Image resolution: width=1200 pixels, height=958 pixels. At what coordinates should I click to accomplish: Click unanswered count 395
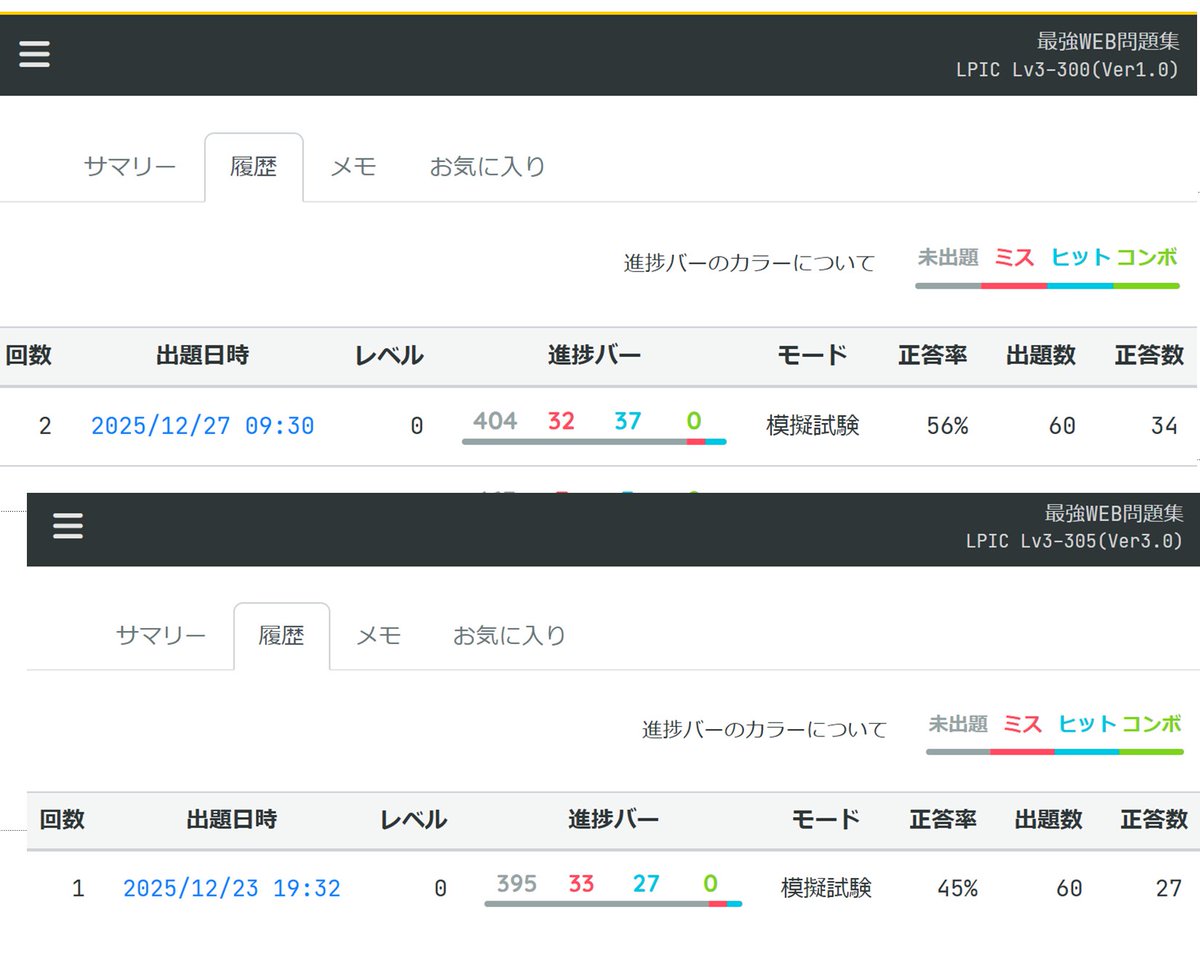click(x=516, y=884)
